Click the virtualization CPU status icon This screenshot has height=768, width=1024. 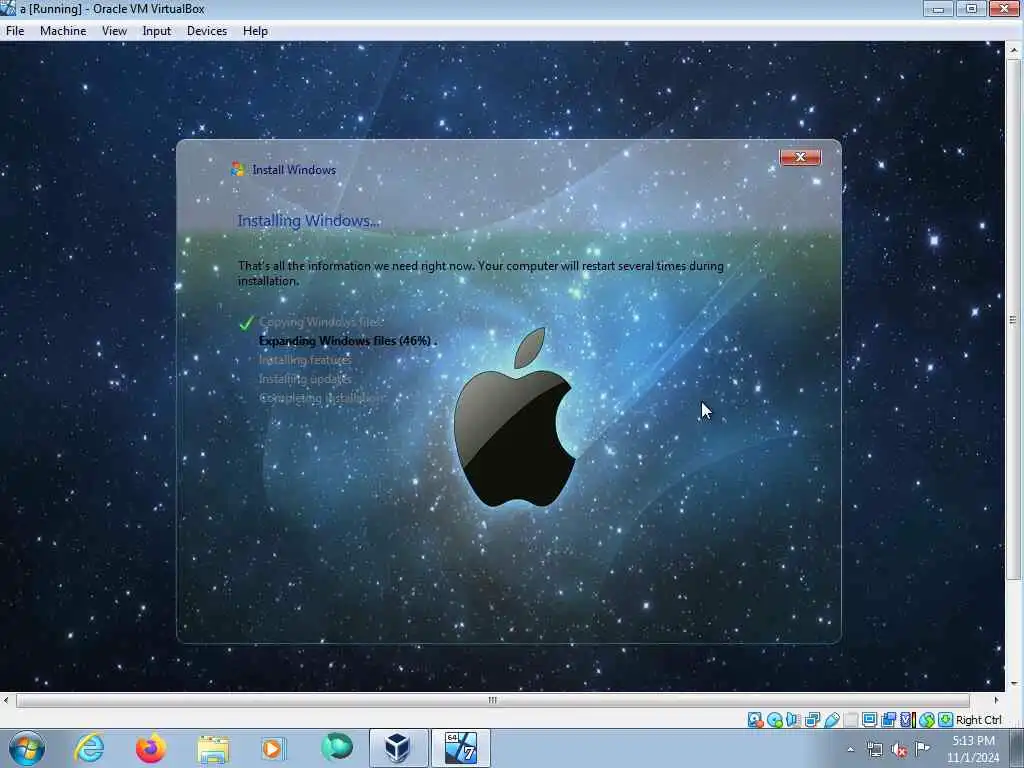pos(908,720)
